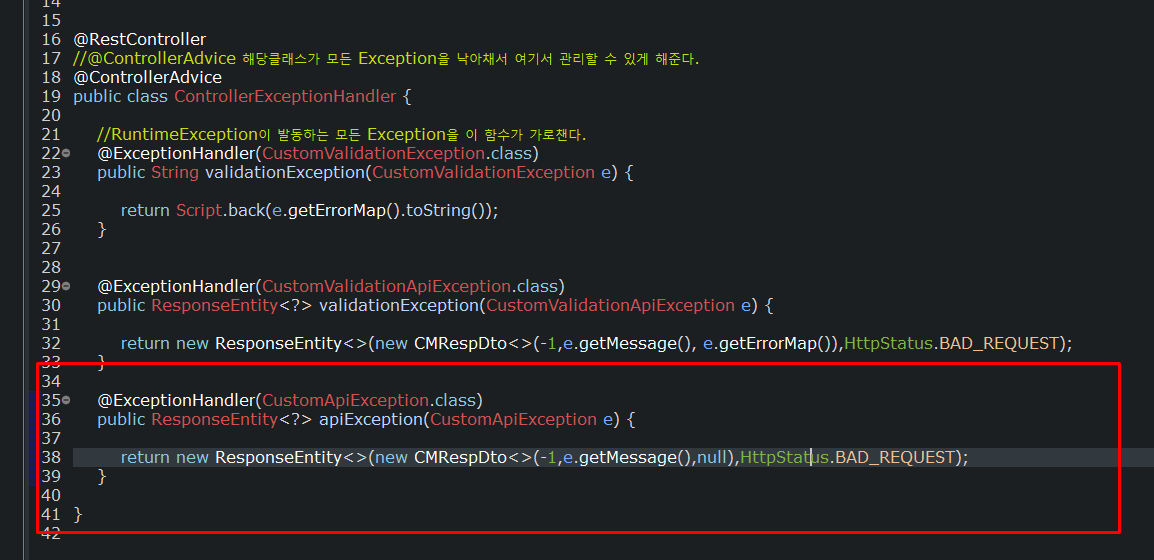Click CustomValidationException.class in the line 22 annotation

(397, 154)
